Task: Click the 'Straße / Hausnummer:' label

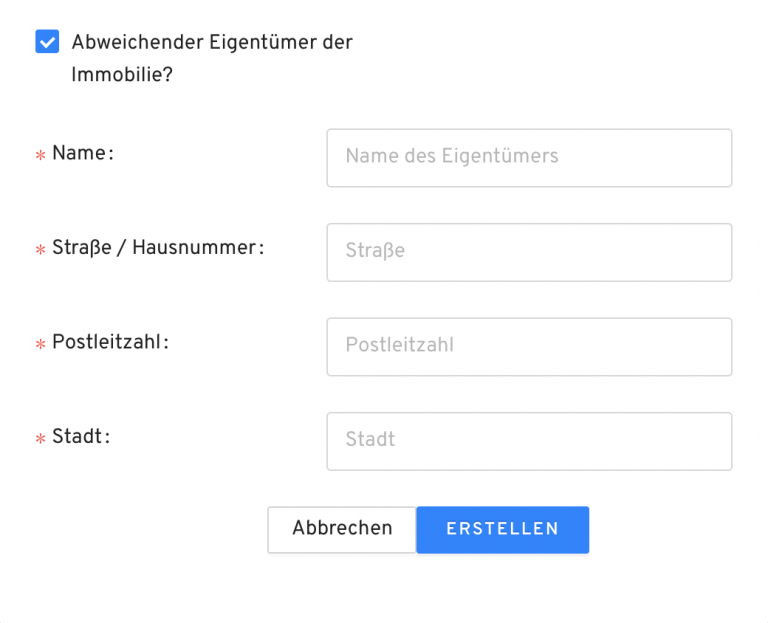Action: click(x=157, y=247)
